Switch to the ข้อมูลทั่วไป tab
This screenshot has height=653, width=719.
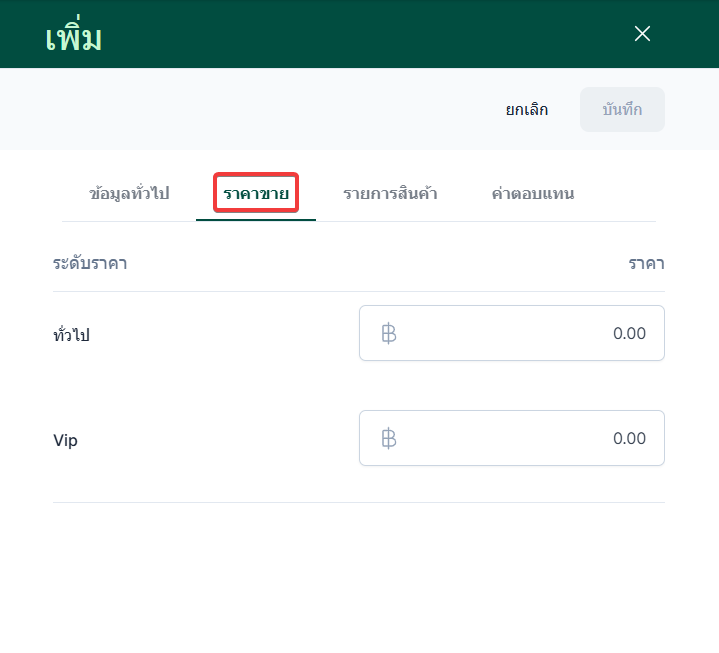pos(129,193)
